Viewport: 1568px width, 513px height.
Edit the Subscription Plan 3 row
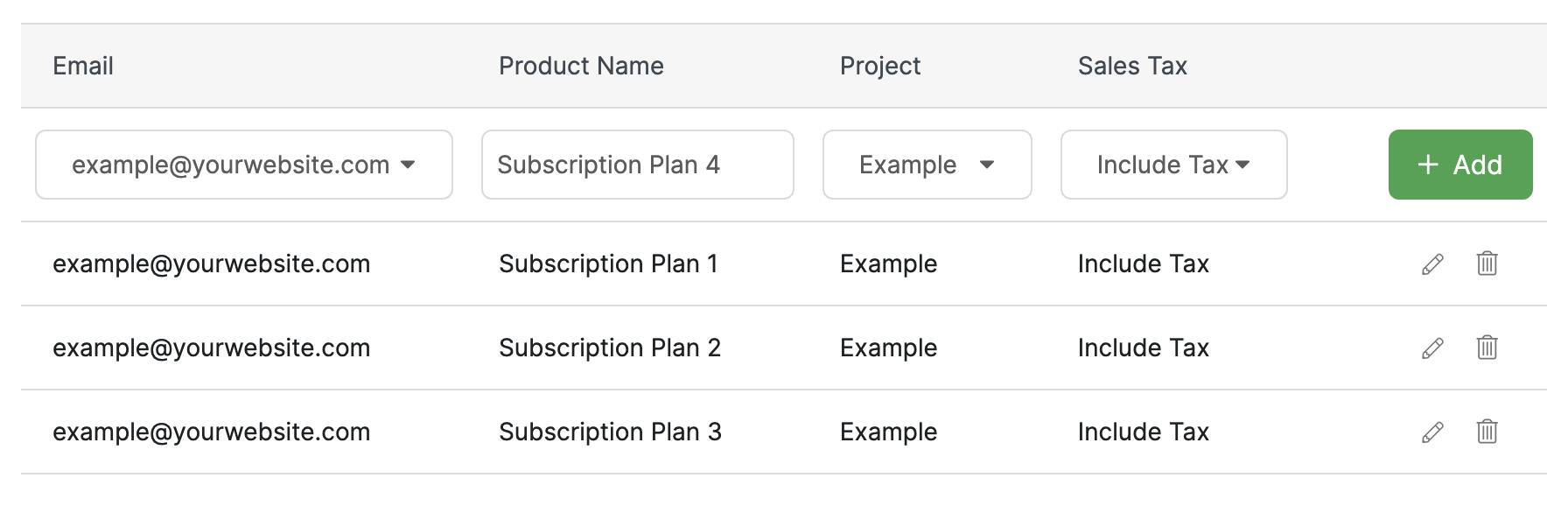1432,432
